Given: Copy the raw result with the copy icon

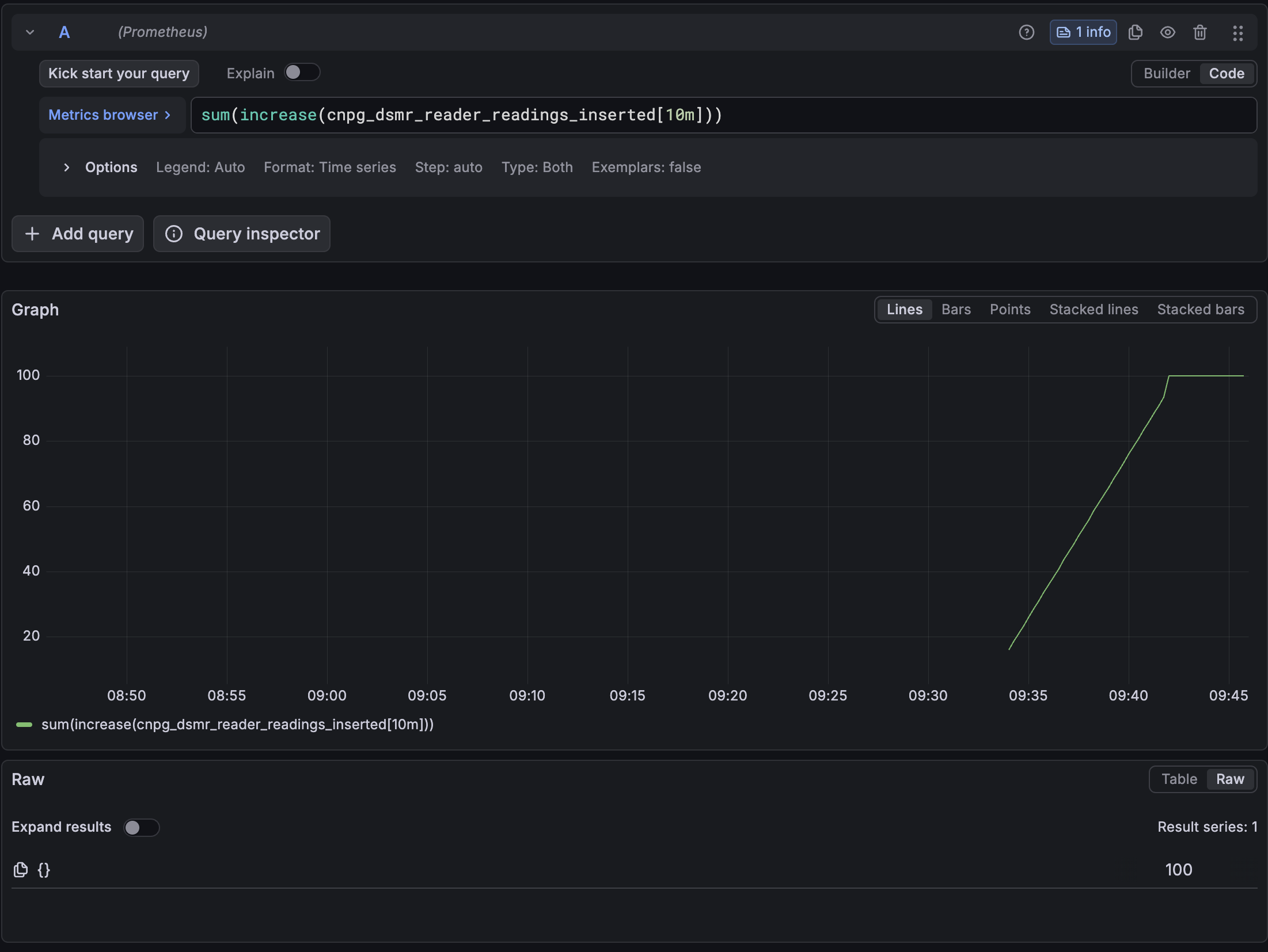Looking at the screenshot, I should click(x=21, y=870).
